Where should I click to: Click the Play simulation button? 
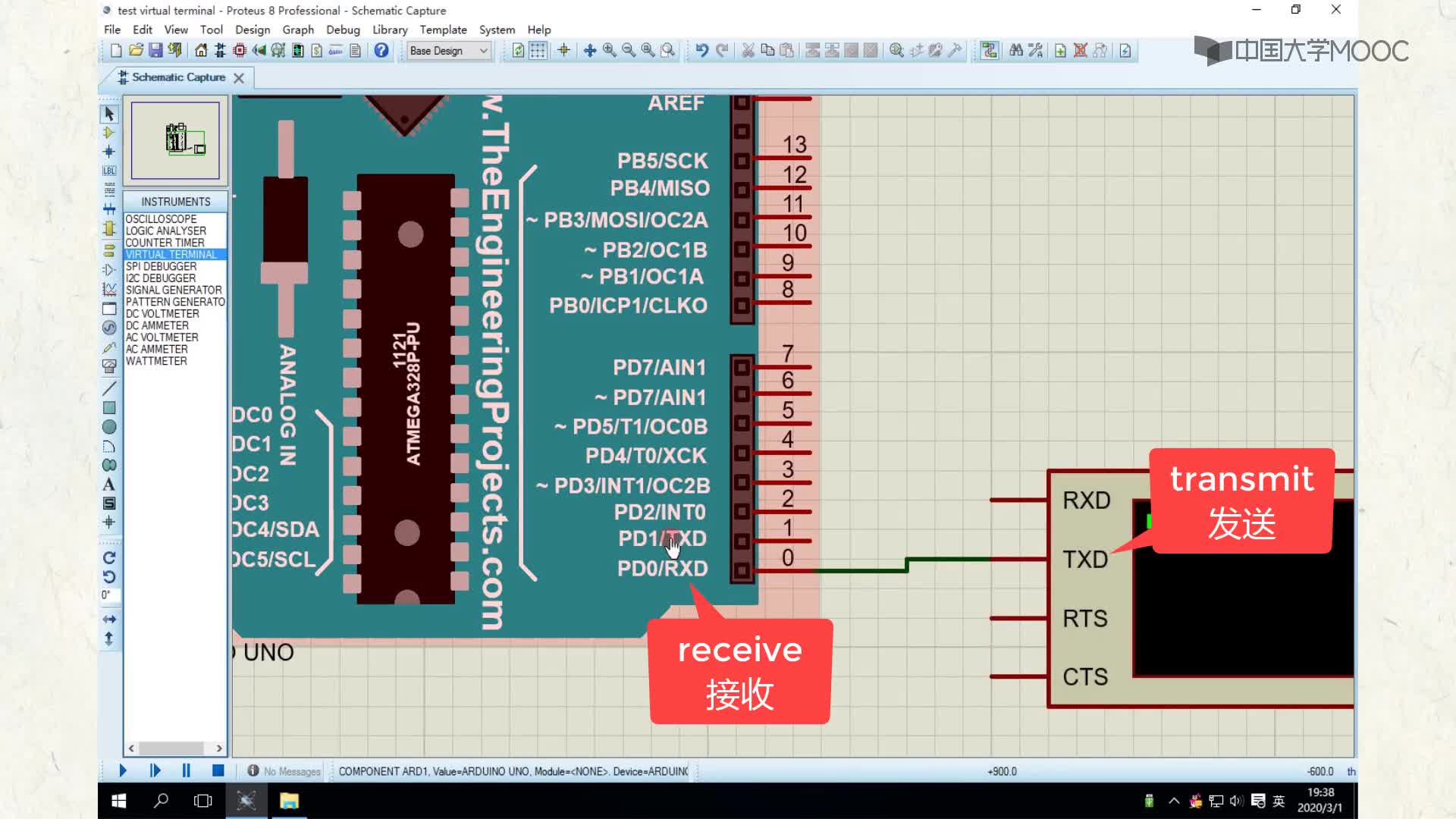pyautogui.click(x=123, y=770)
